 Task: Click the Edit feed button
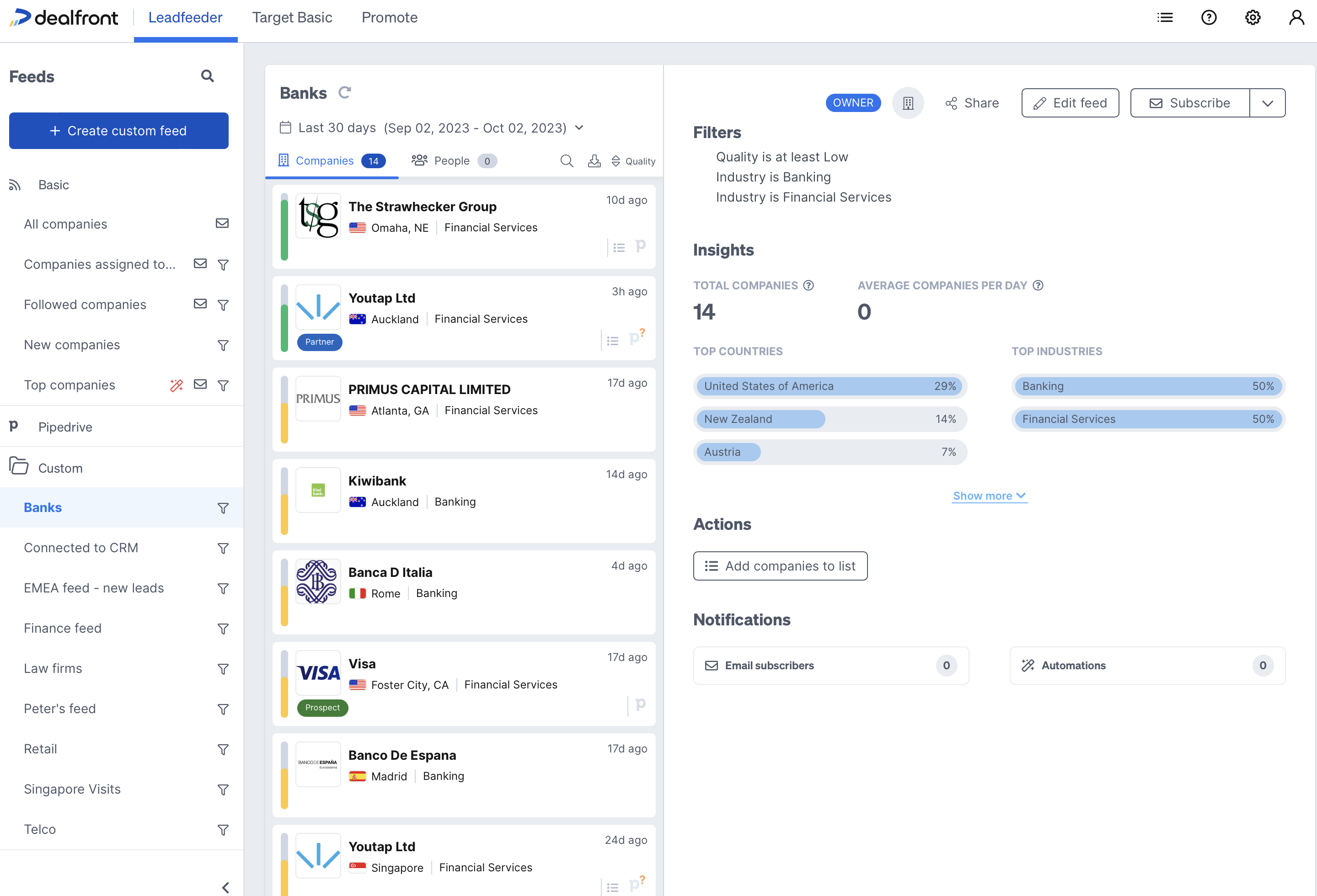(1070, 103)
